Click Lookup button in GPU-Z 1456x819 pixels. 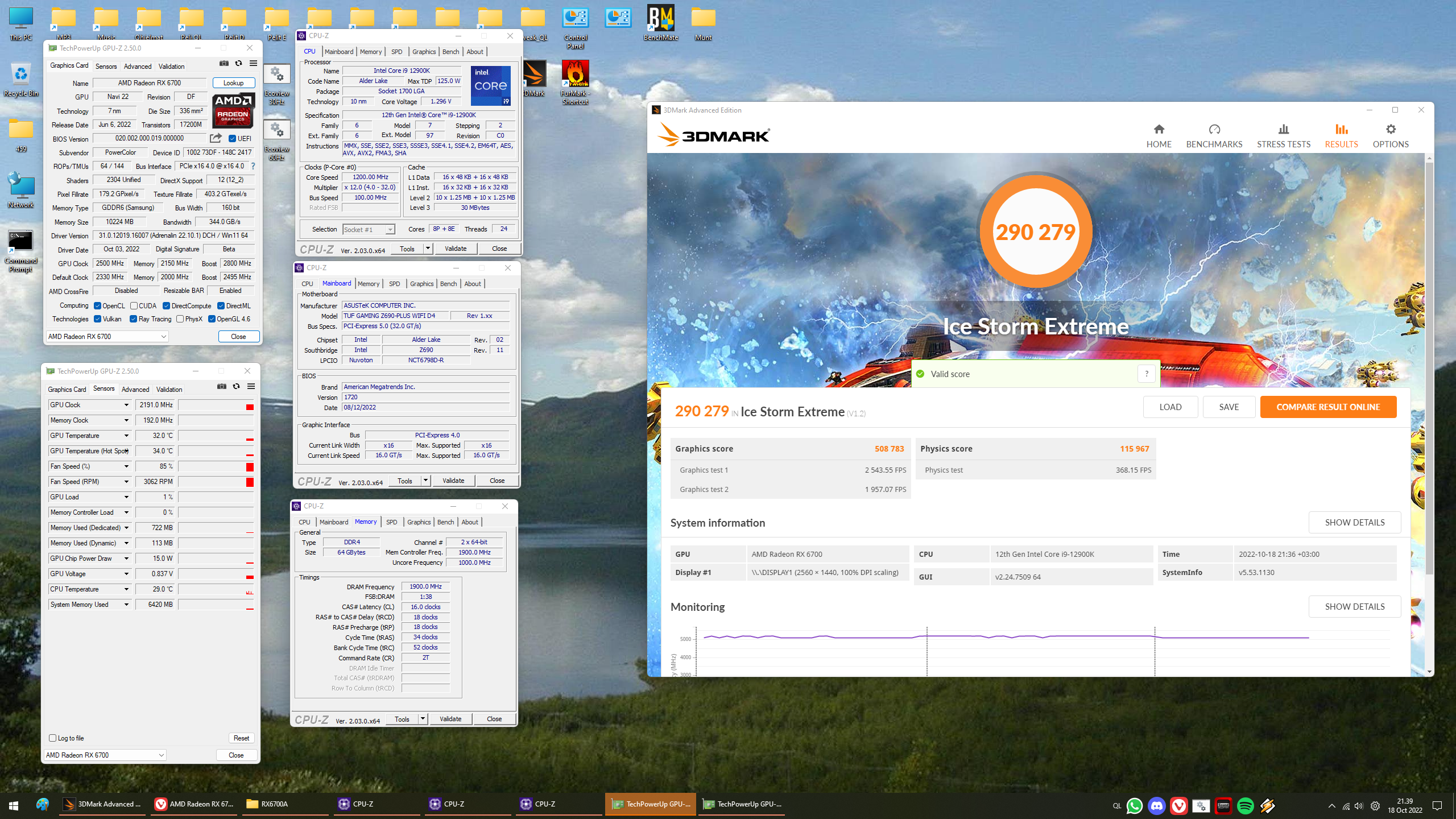click(233, 83)
